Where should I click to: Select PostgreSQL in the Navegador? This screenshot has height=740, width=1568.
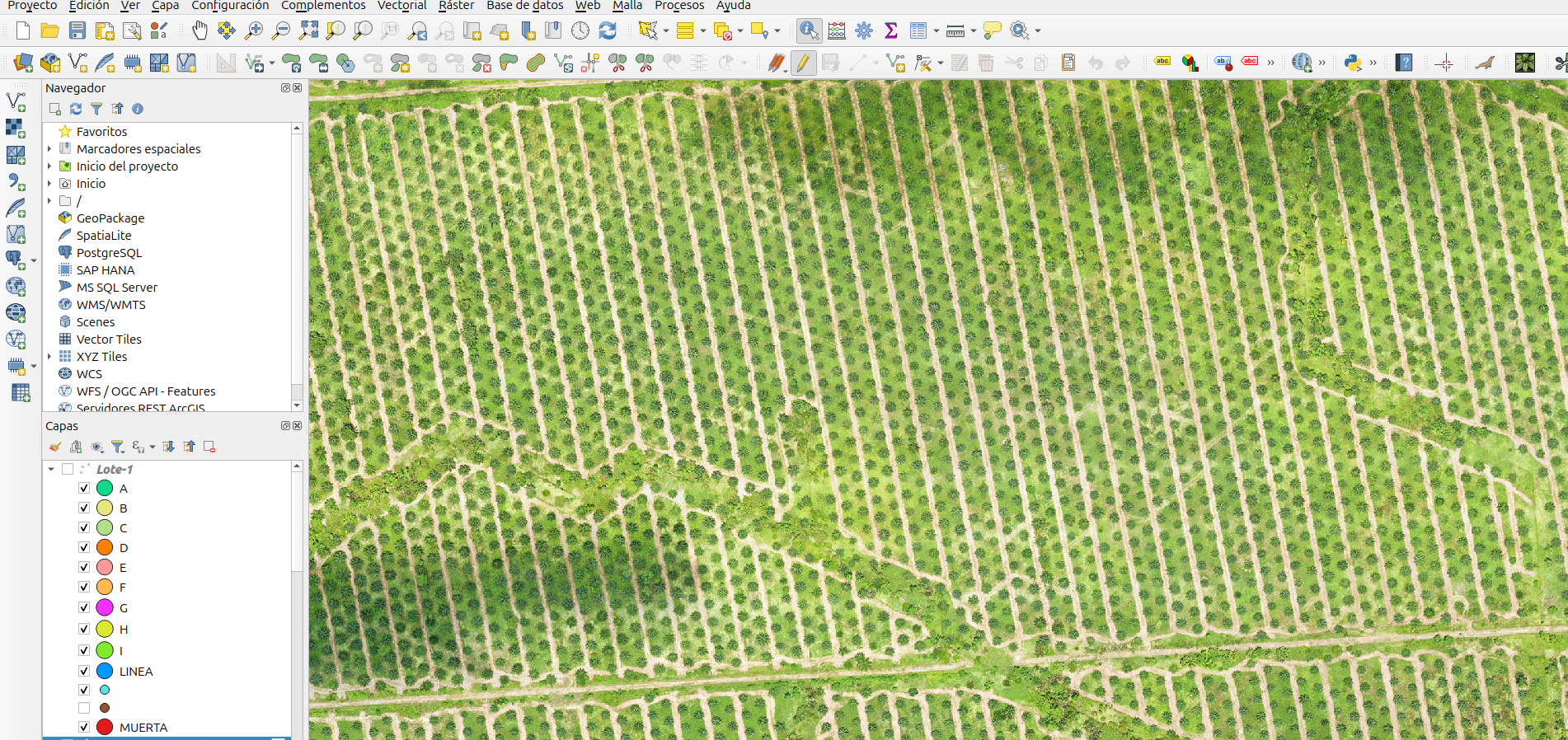pos(109,253)
